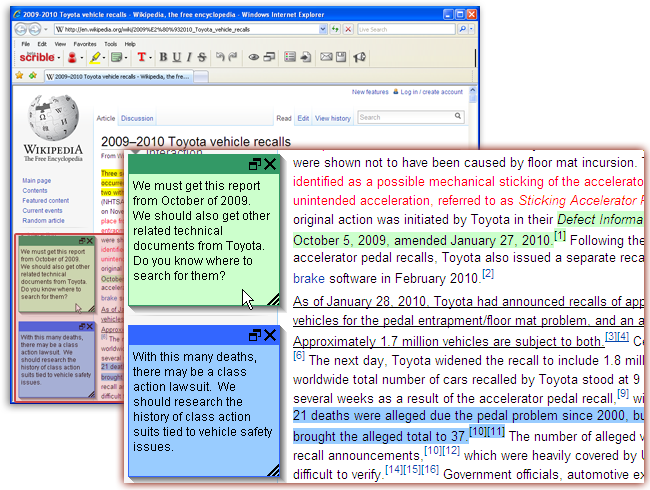
Task: Open the Article tab on Wikipedia
Action: 106,119
